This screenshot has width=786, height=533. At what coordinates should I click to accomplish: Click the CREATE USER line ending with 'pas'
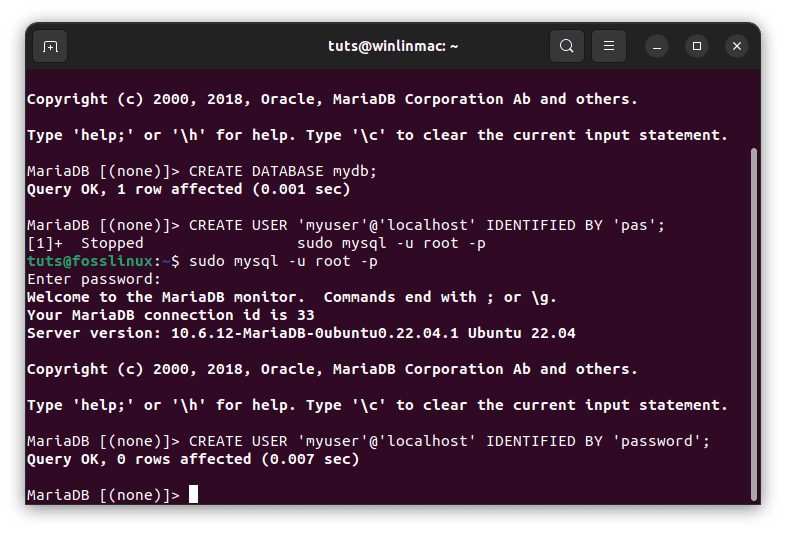point(346,225)
